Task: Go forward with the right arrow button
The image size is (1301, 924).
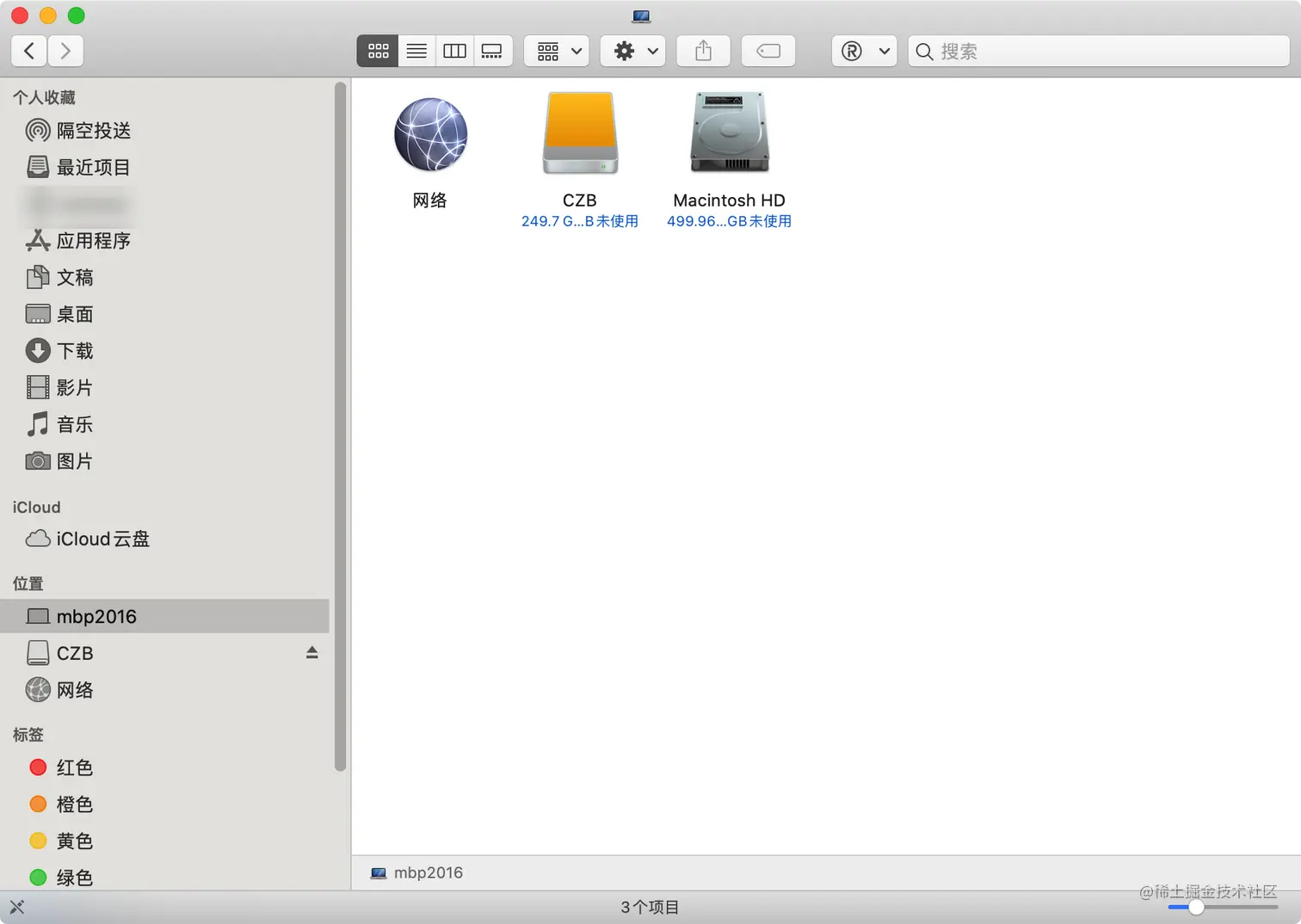Action: point(65,51)
